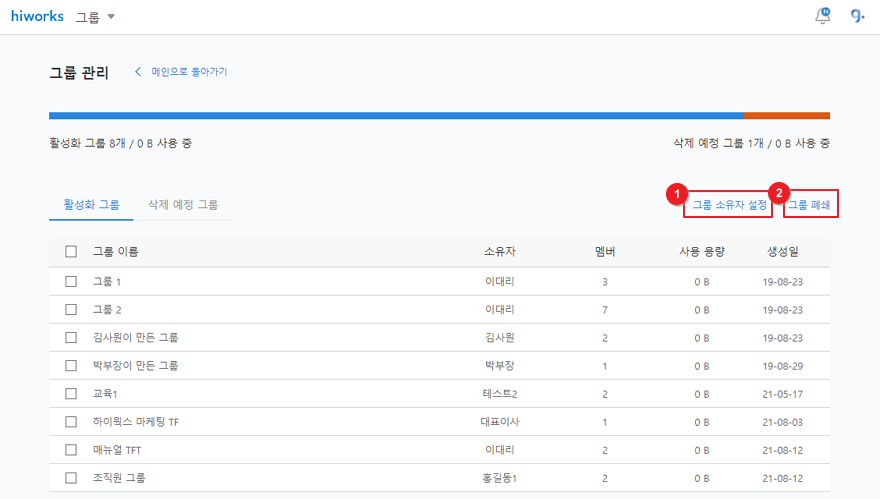Click the hiworks logo
880x499 pixels.
(x=37, y=16)
